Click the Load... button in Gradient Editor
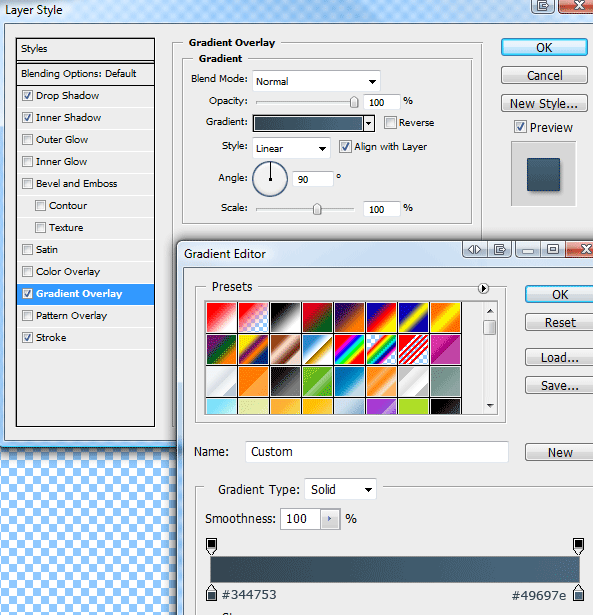This screenshot has width=593, height=615. point(560,358)
